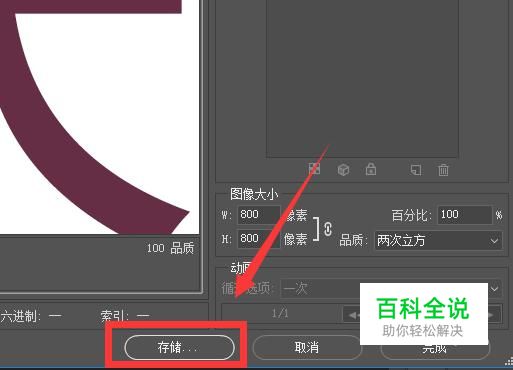Image resolution: width=513 pixels, height=370 pixels.
Task: Click the 百分比 percent field showing 100
Action: point(465,214)
